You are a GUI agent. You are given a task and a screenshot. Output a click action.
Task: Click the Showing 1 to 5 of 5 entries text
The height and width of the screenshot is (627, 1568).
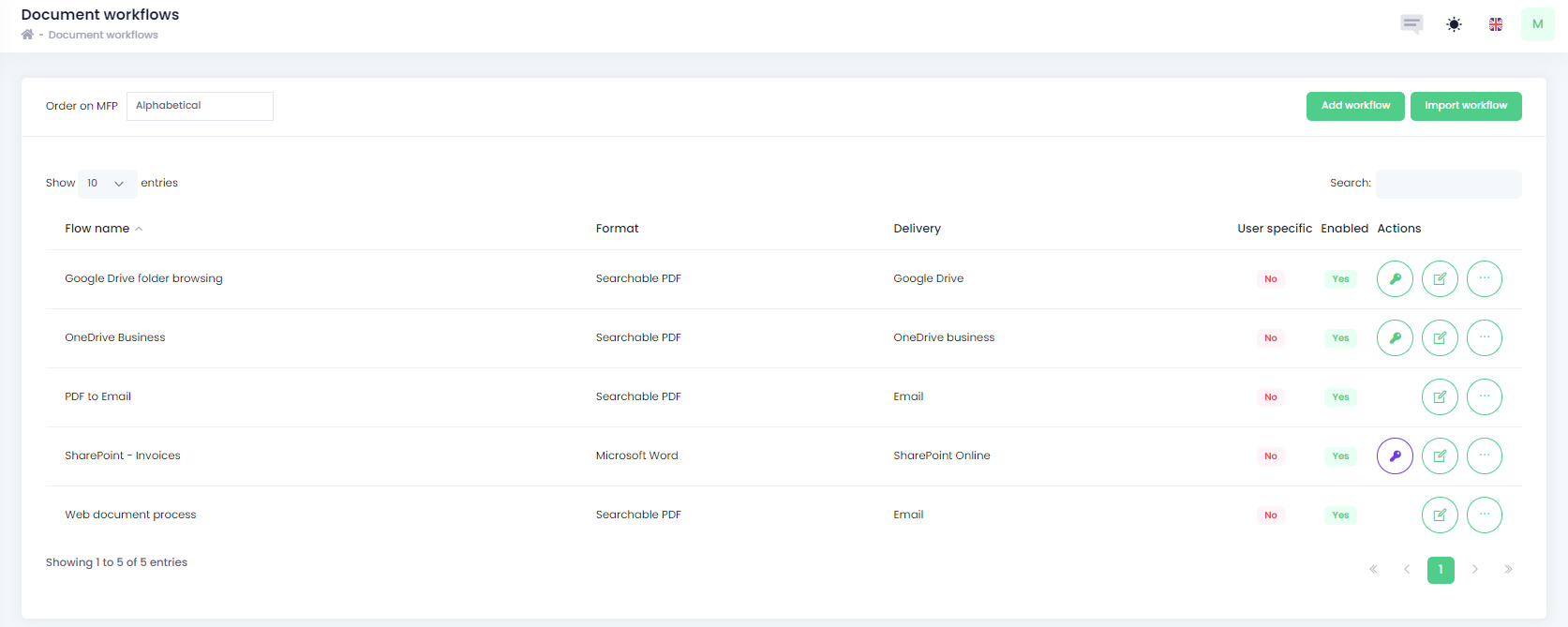(x=116, y=562)
